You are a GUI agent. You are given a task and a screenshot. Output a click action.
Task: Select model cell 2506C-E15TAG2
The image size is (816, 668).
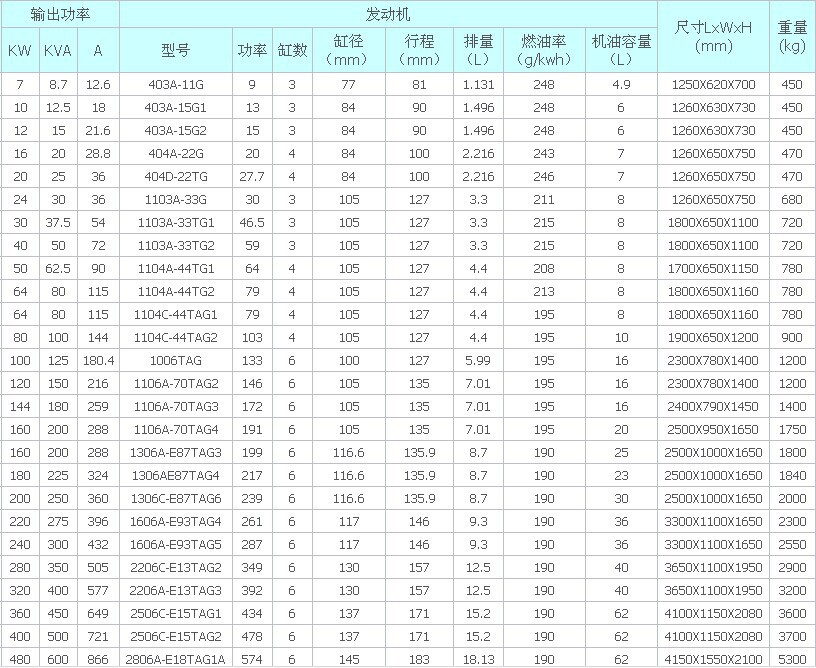(x=176, y=636)
